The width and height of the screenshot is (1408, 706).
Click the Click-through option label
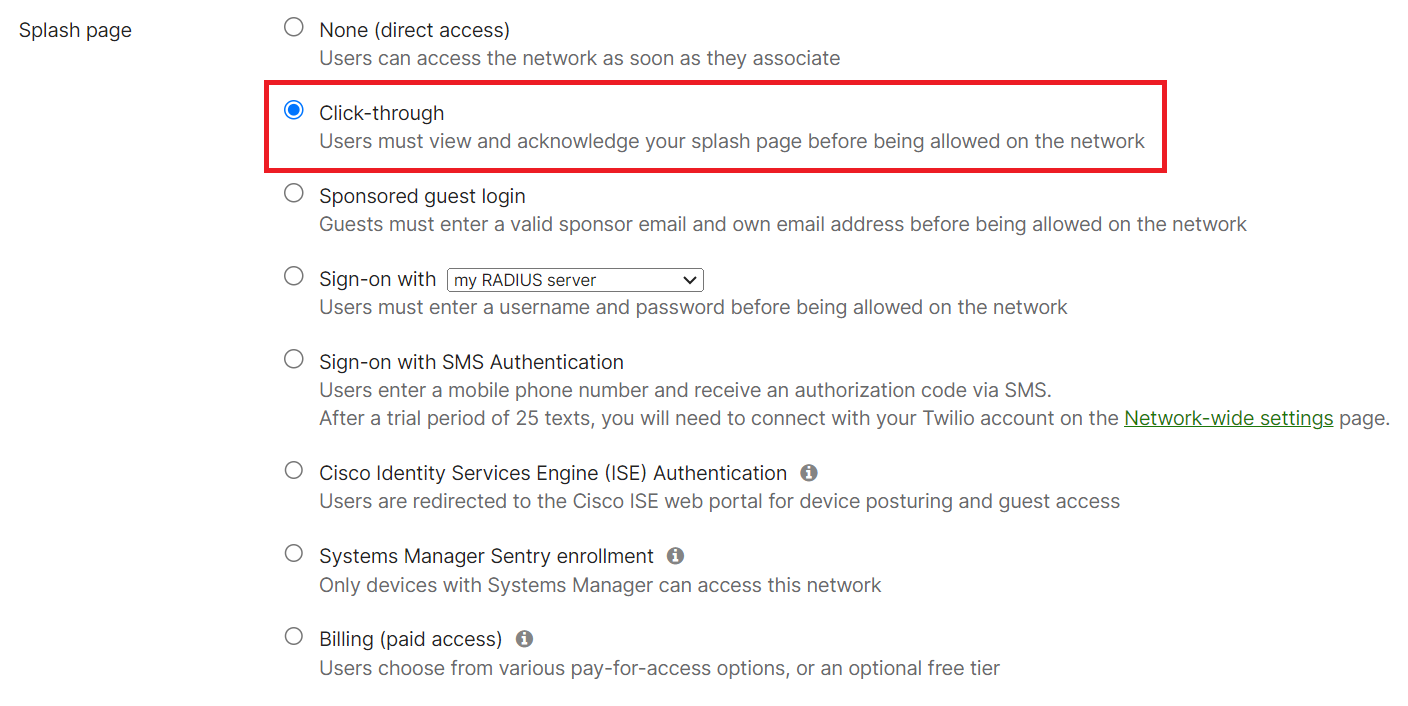(382, 113)
